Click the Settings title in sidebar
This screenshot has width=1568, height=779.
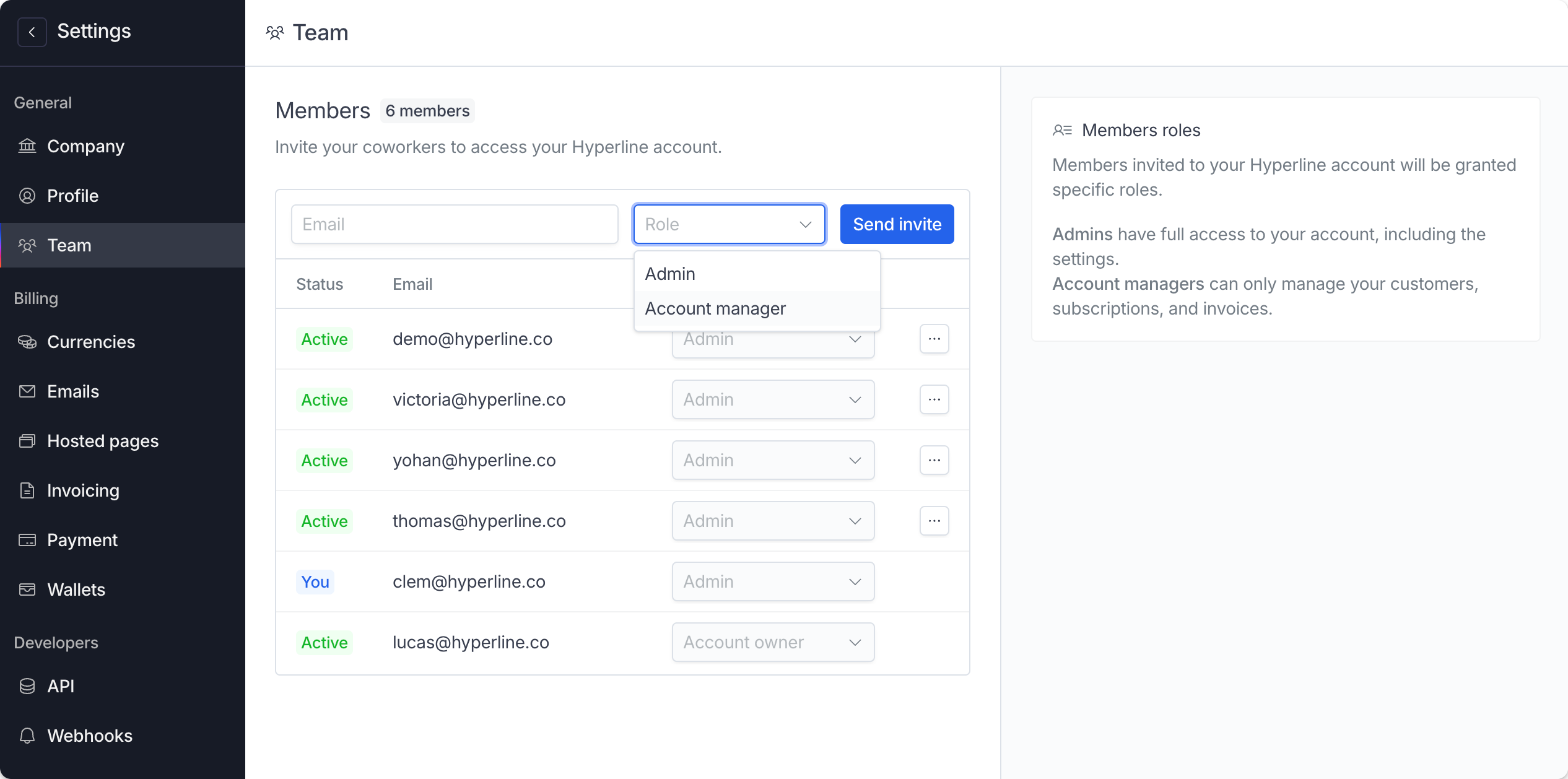[94, 31]
